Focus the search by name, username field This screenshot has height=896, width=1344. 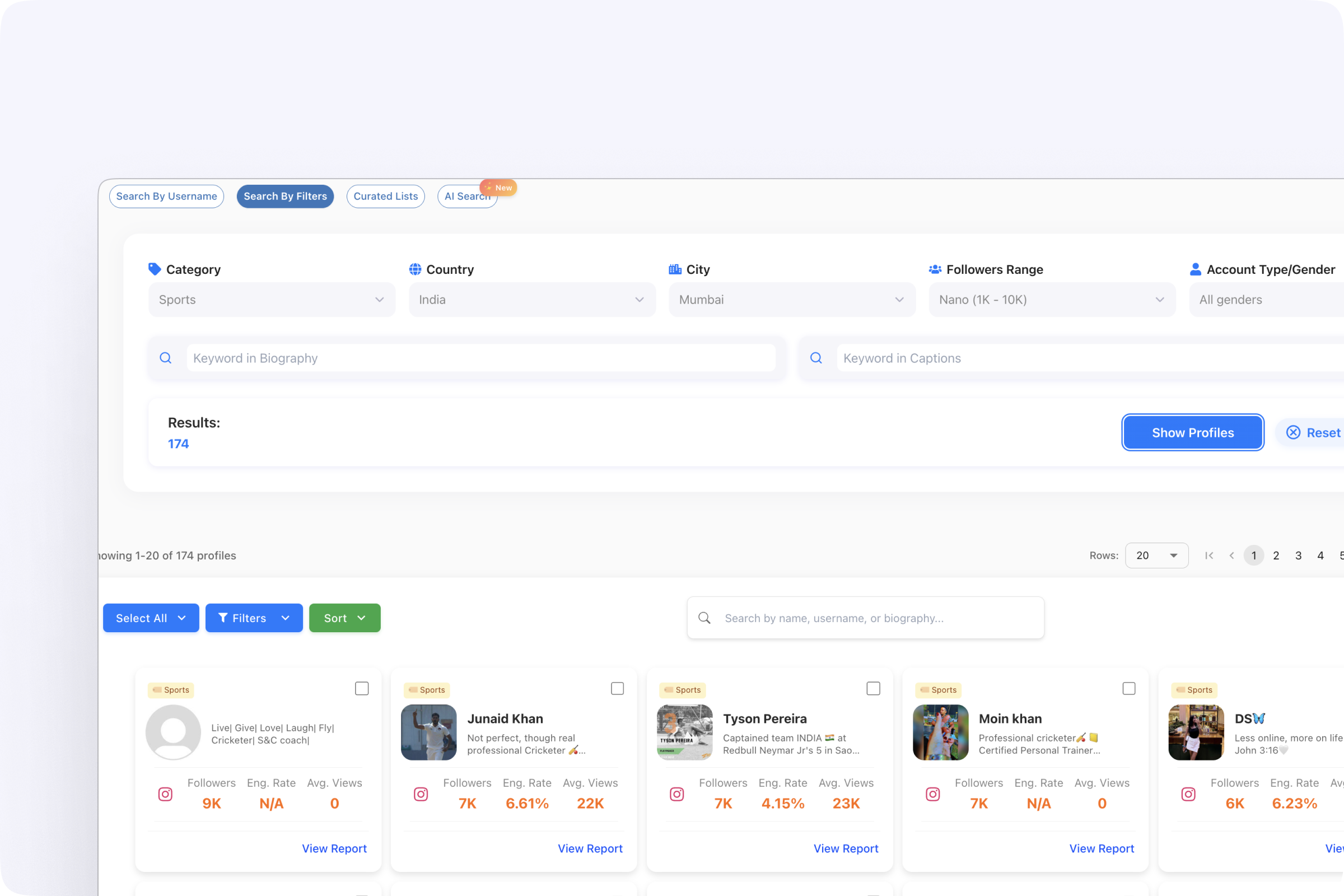click(x=866, y=618)
